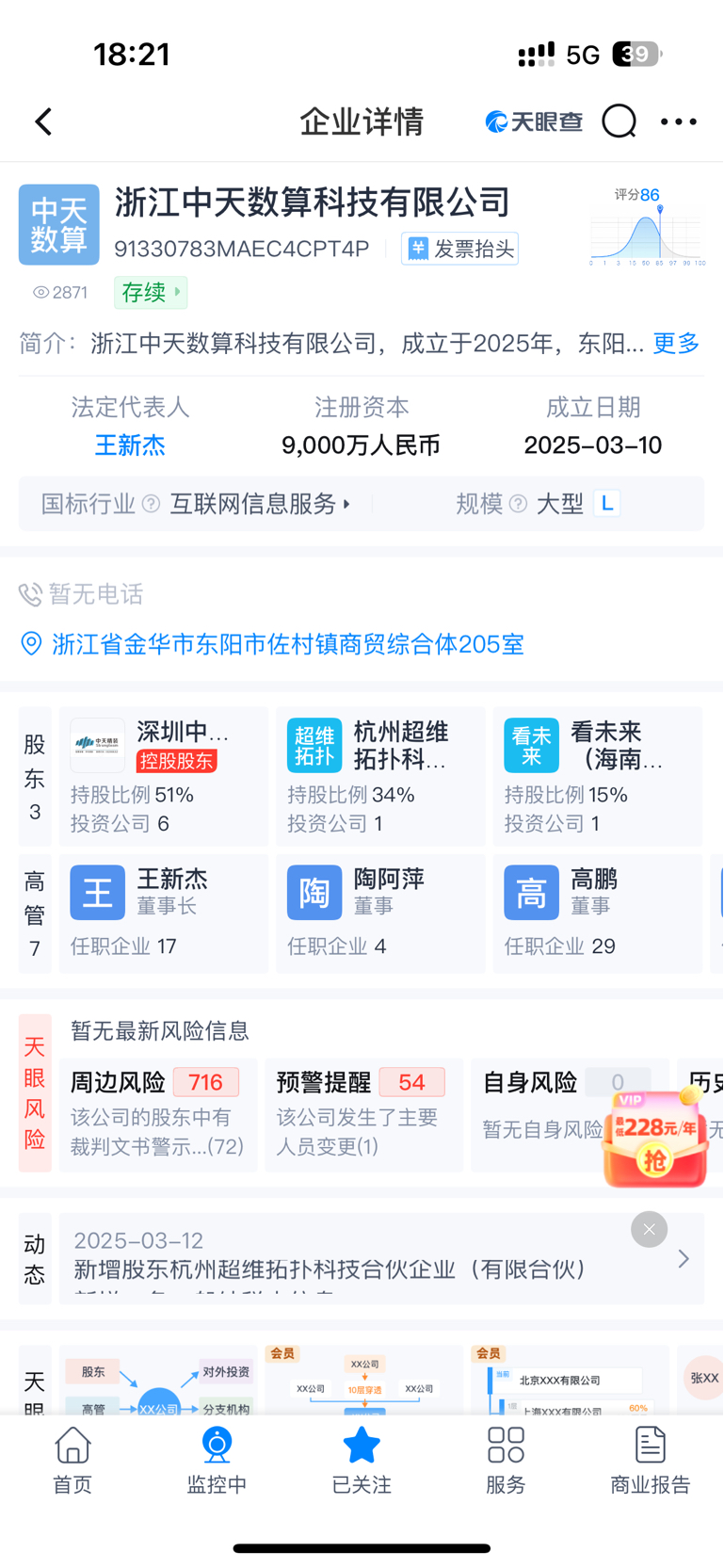Tap the 中天数算 company logo
This screenshot has height=1568, width=724.
[x=58, y=224]
